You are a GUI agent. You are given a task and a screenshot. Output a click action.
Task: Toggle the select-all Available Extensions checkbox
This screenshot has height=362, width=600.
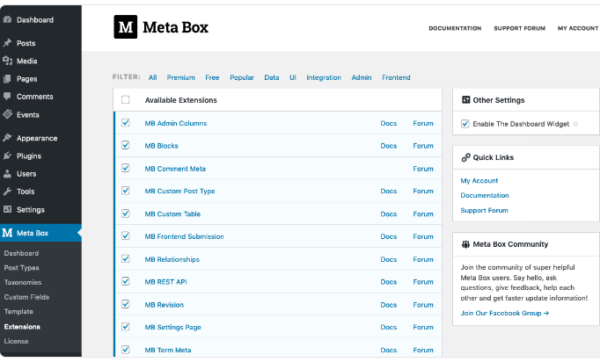(126, 100)
